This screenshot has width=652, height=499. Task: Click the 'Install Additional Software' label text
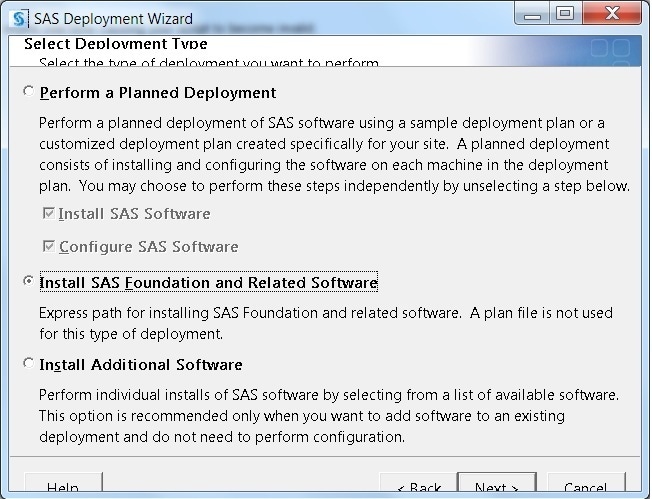[140, 365]
